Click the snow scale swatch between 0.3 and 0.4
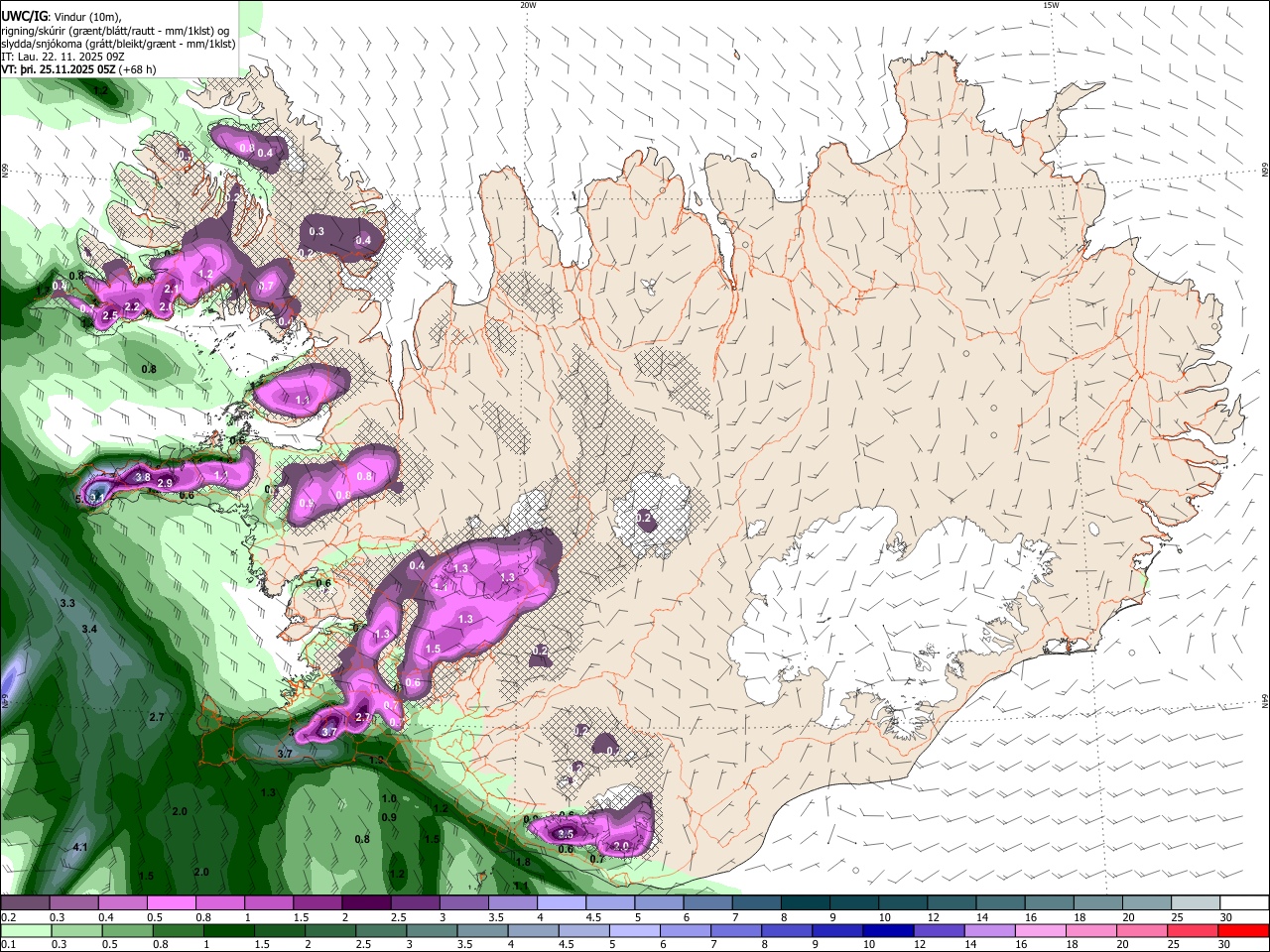The height and width of the screenshot is (952, 1270). pyautogui.click(x=73, y=902)
